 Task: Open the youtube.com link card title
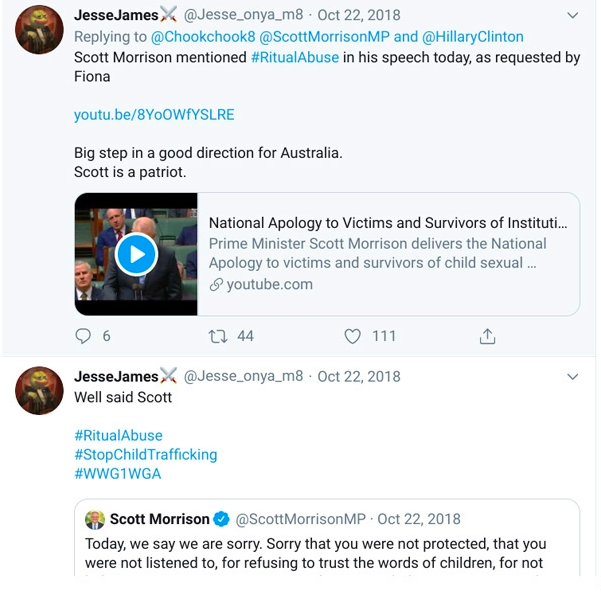pos(388,223)
